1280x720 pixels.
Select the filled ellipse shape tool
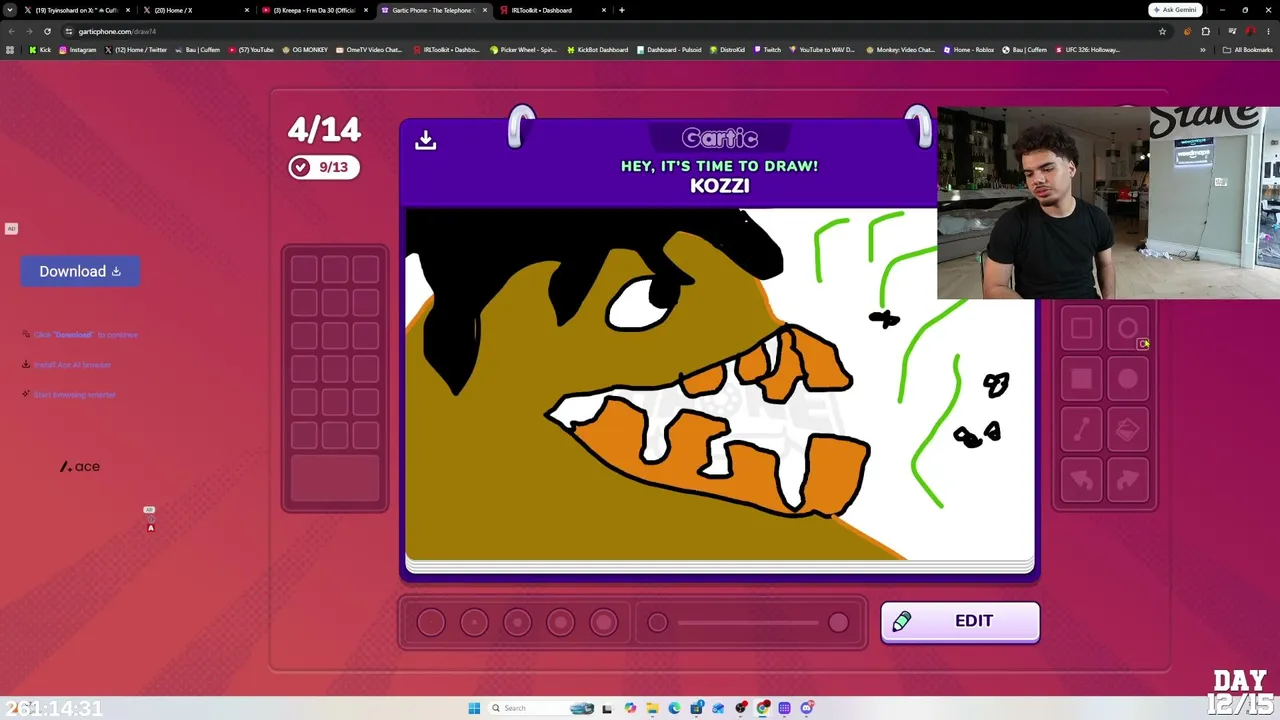pyautogui.click(x=1127, y=378)
